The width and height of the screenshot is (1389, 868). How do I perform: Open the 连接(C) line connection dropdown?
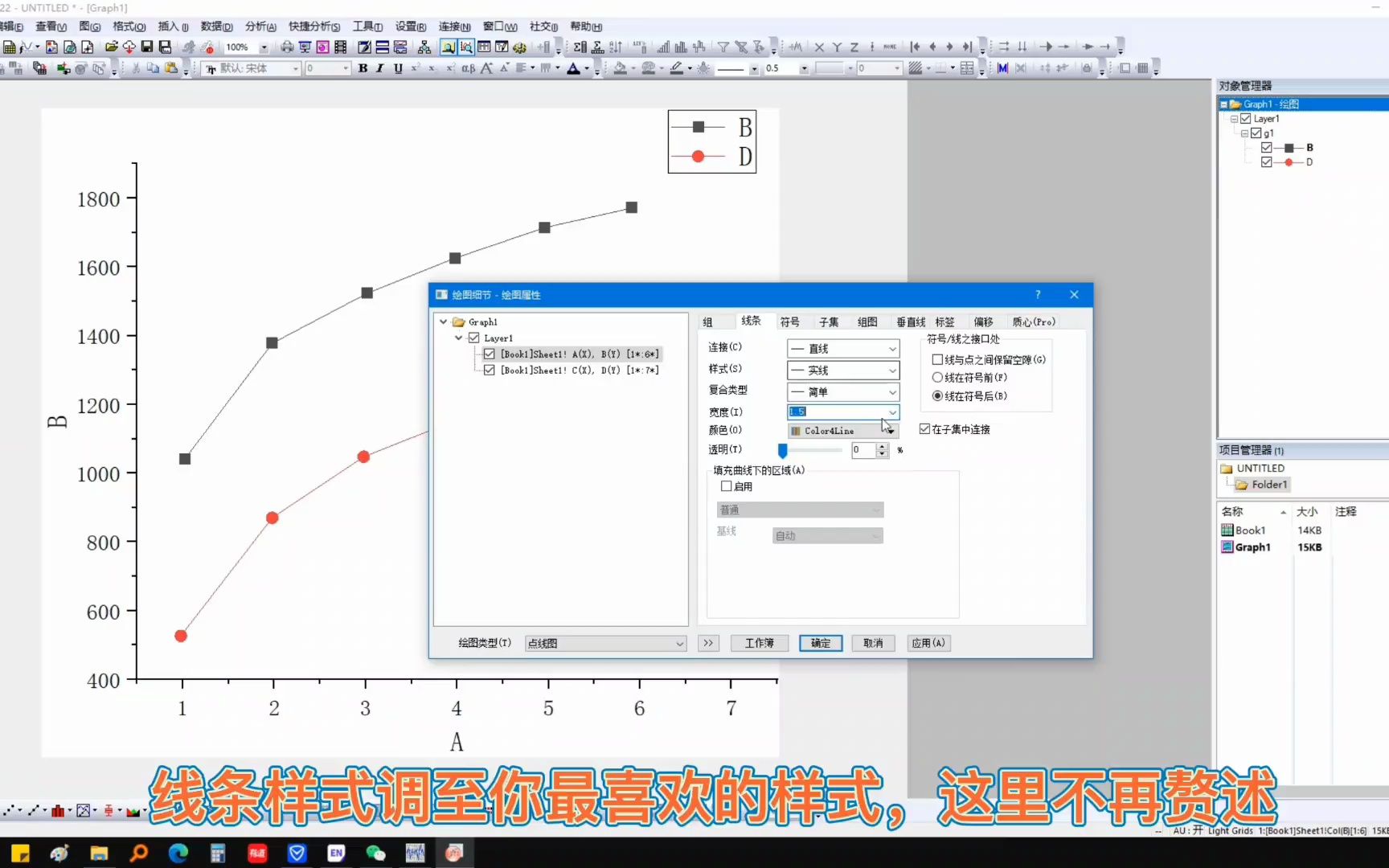pyautogui.click(x=891, y=348)
